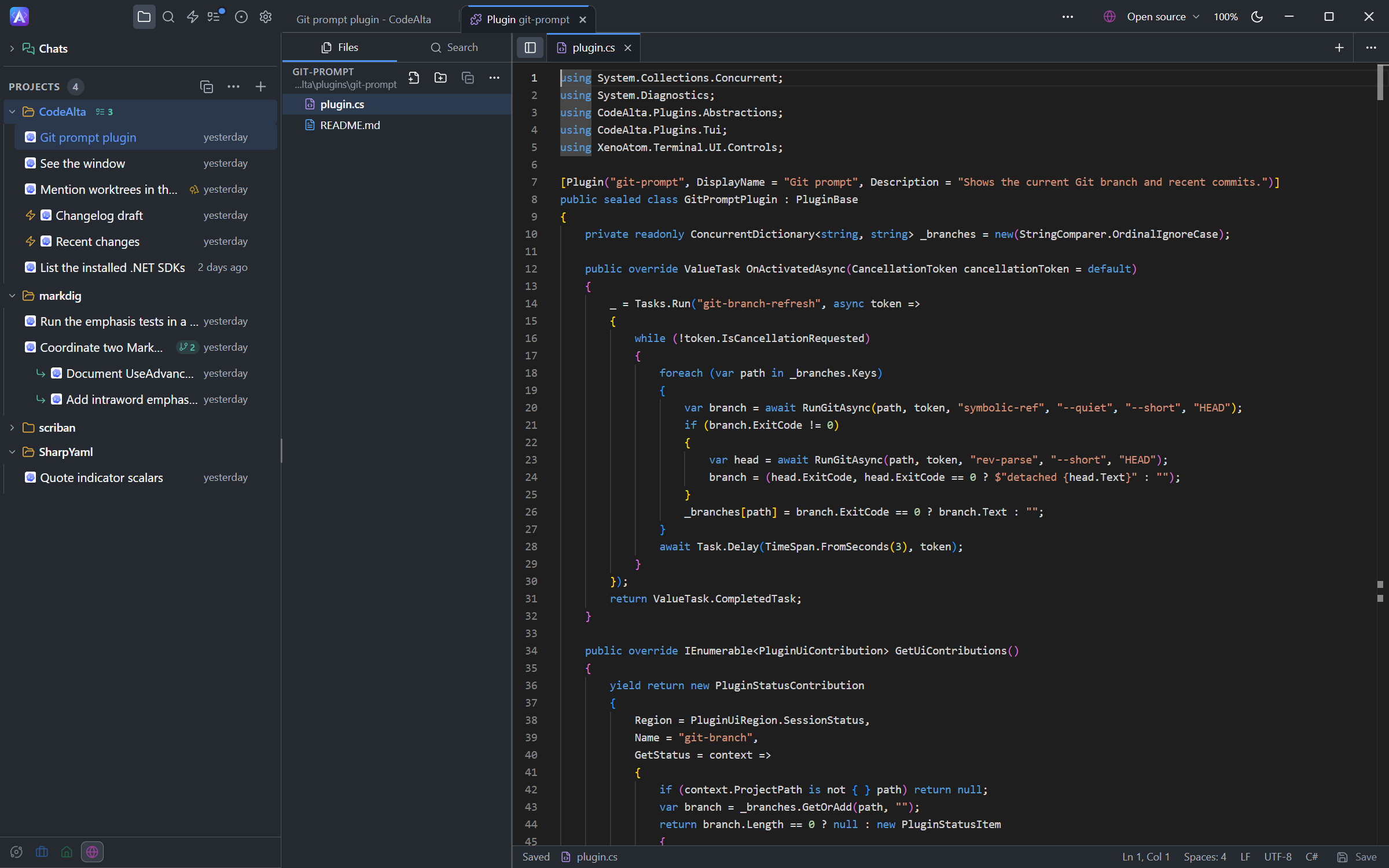The image size is (1389, 868).
Task: Click the 100% zoom level control
Action: [x=1225, y=17]
